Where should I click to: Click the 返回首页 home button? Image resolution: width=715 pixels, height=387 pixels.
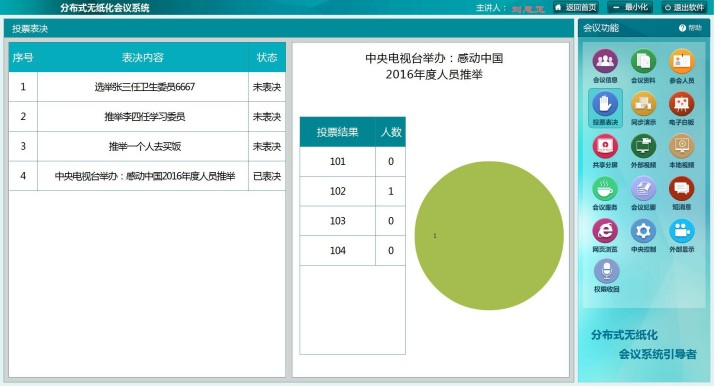(x=576, y=7)
